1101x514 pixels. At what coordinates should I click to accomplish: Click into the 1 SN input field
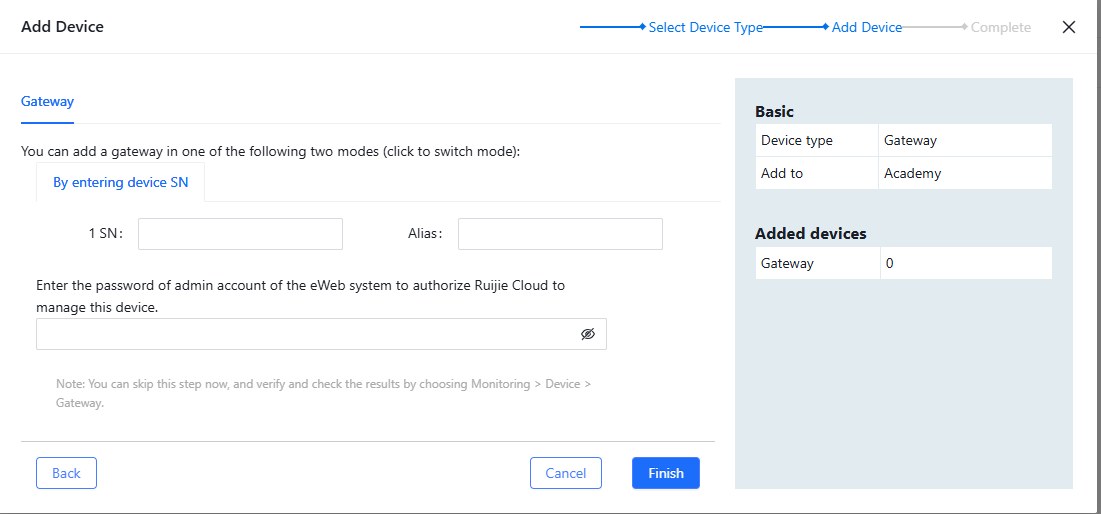240,234
